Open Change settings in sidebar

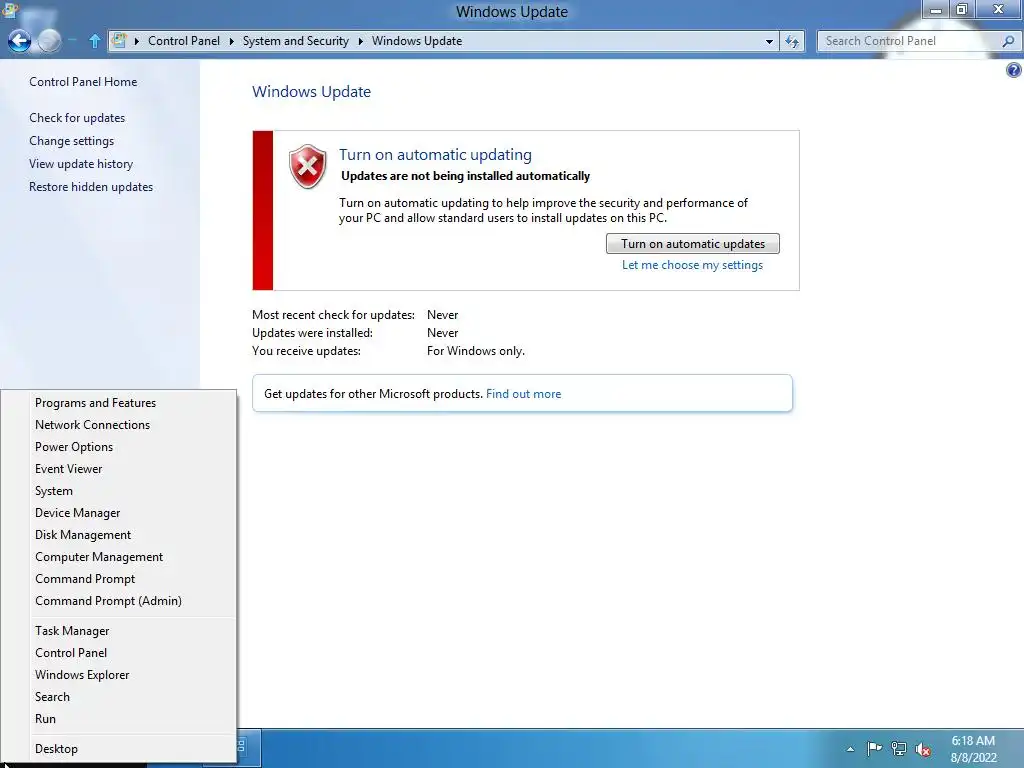point(71,141)
